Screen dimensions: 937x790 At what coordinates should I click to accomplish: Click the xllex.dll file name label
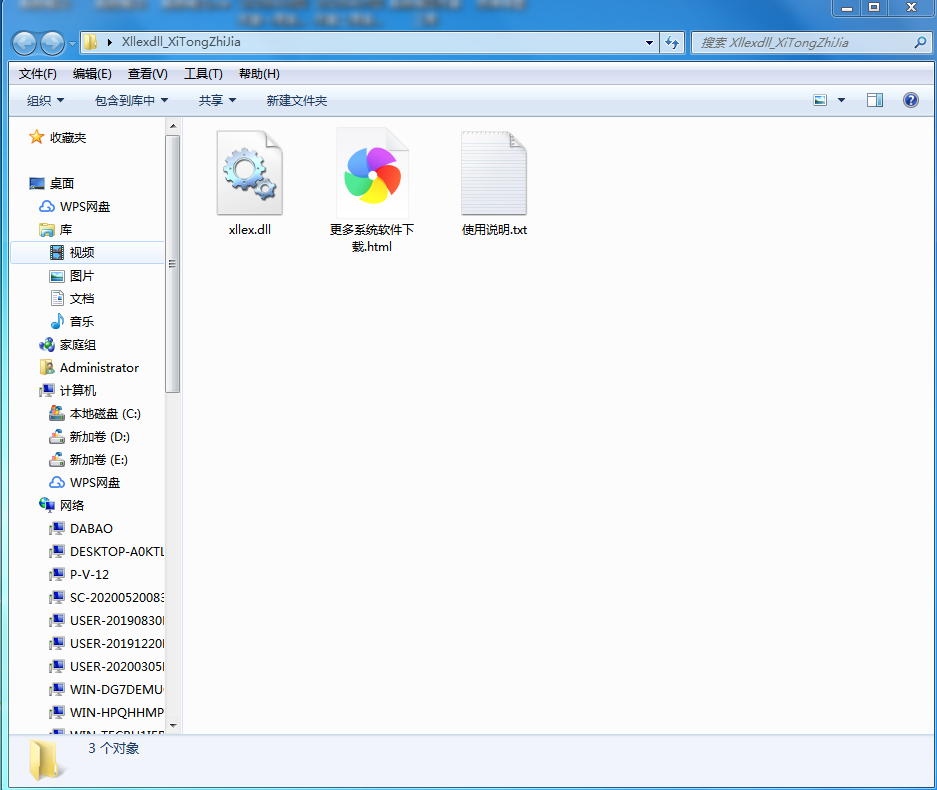[250, 229]
